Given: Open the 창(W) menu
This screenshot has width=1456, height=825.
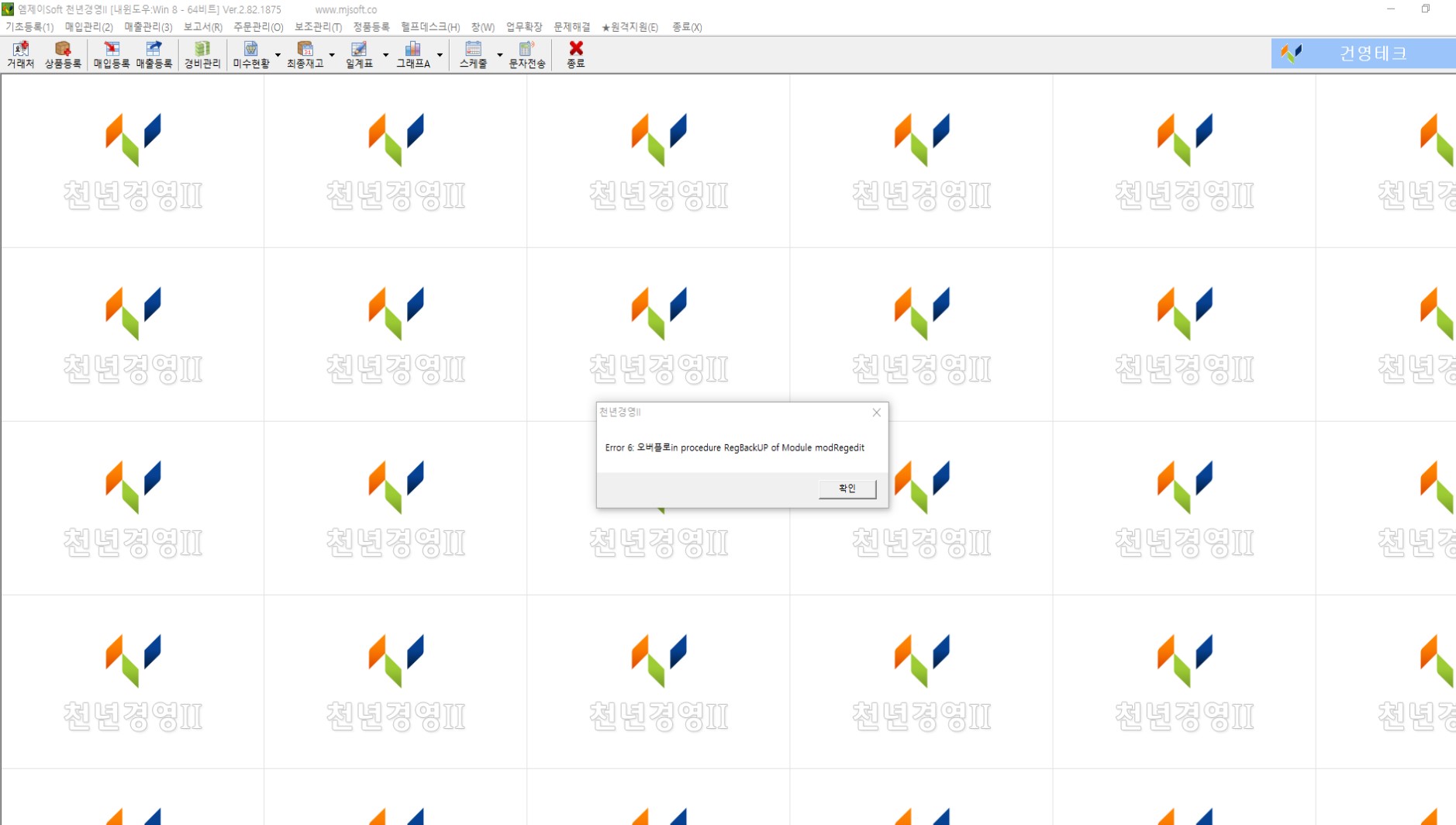Looking at the screenshot, I should pyautogui.click(x=483, y=27).
